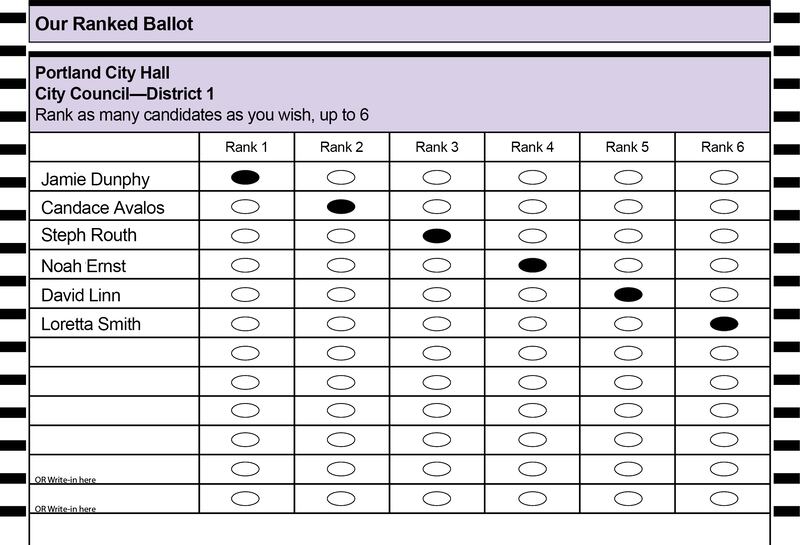Click the Rank 4 column header

[x=532, y=147]
